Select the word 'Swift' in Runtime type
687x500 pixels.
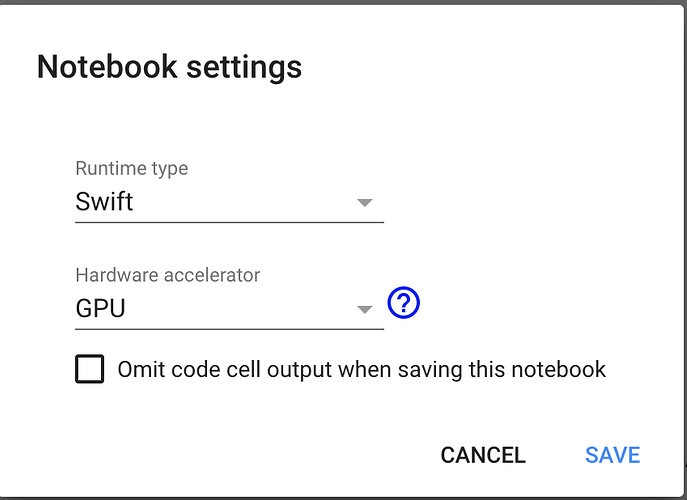click(104, 202)
